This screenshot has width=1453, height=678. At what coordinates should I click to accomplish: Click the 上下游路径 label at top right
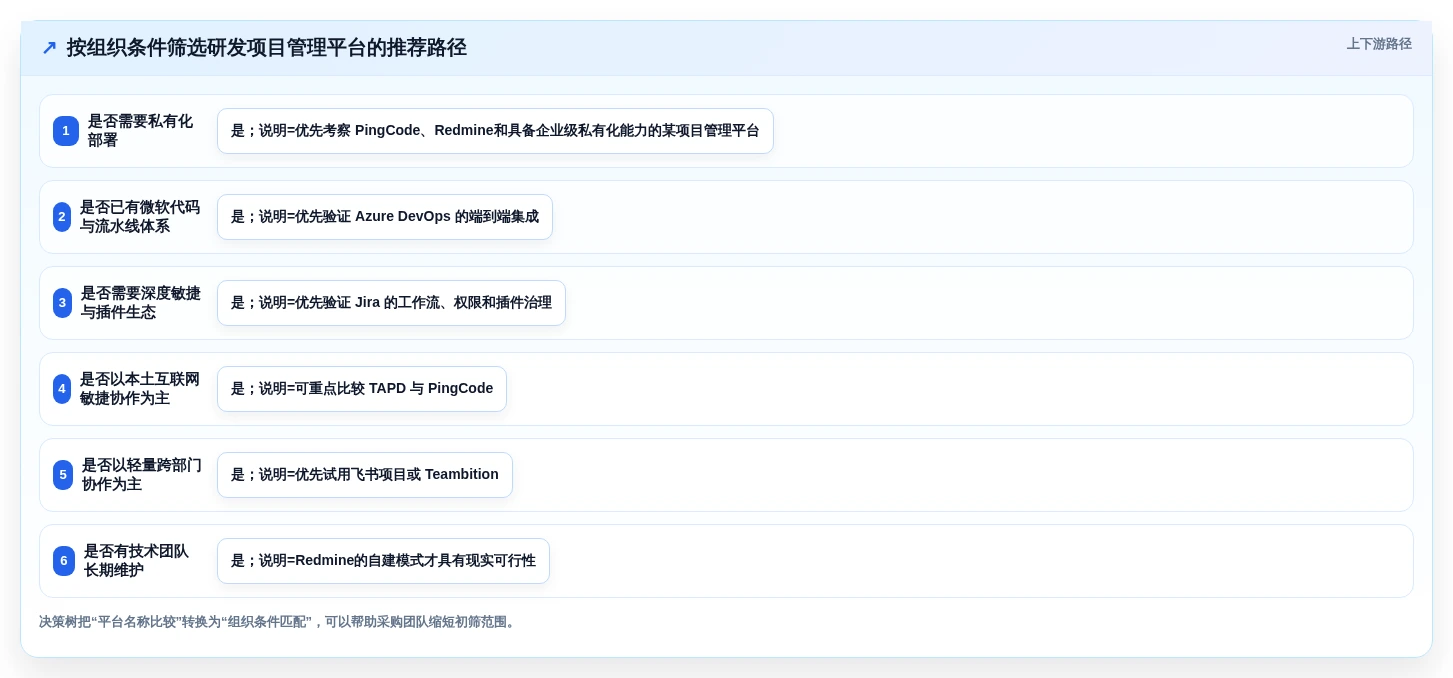point(1379,44)
